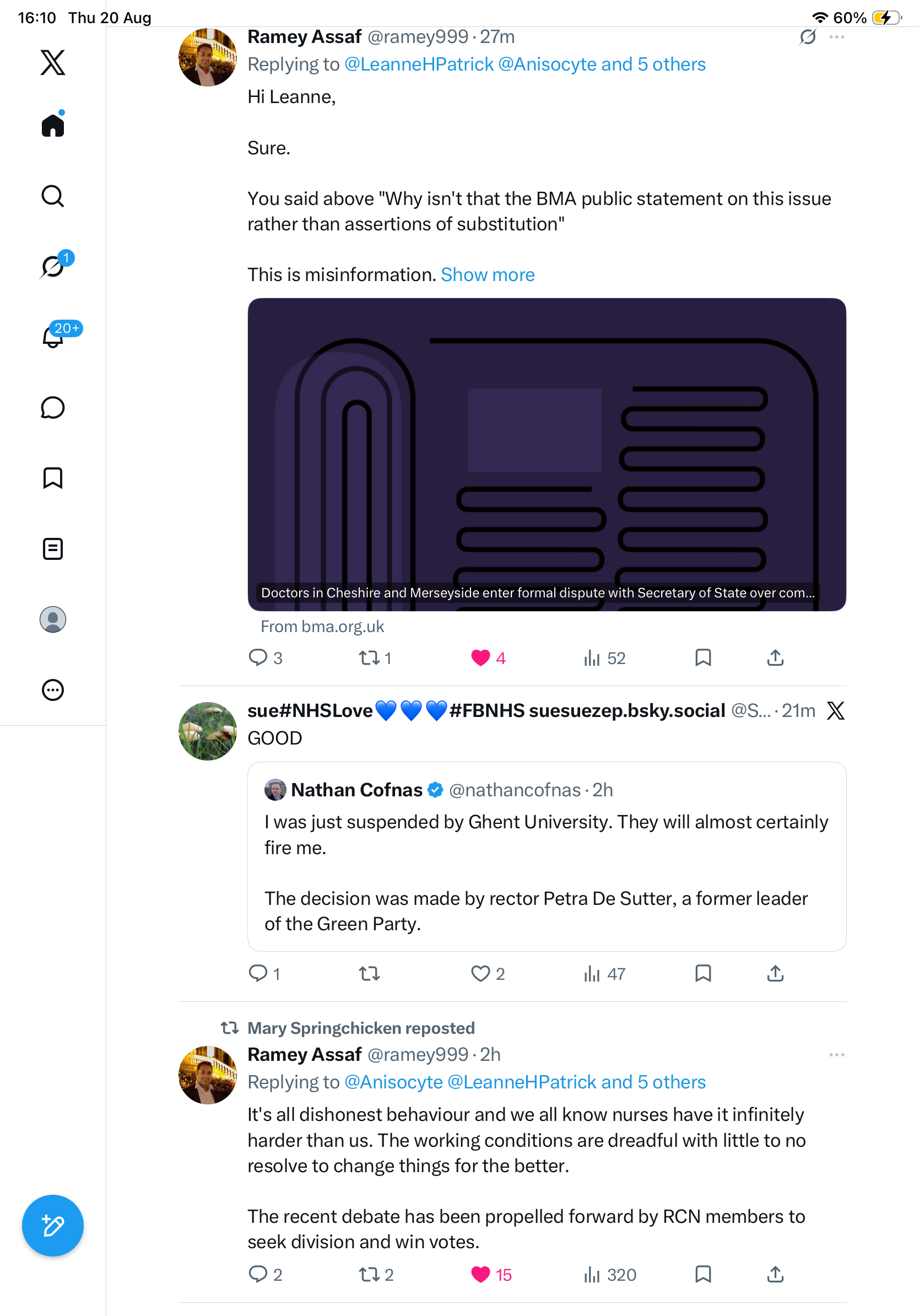This screenshot has width=919, height=1316.
Task: Open More menu circle in sidebar
Action: pos(53,689)
